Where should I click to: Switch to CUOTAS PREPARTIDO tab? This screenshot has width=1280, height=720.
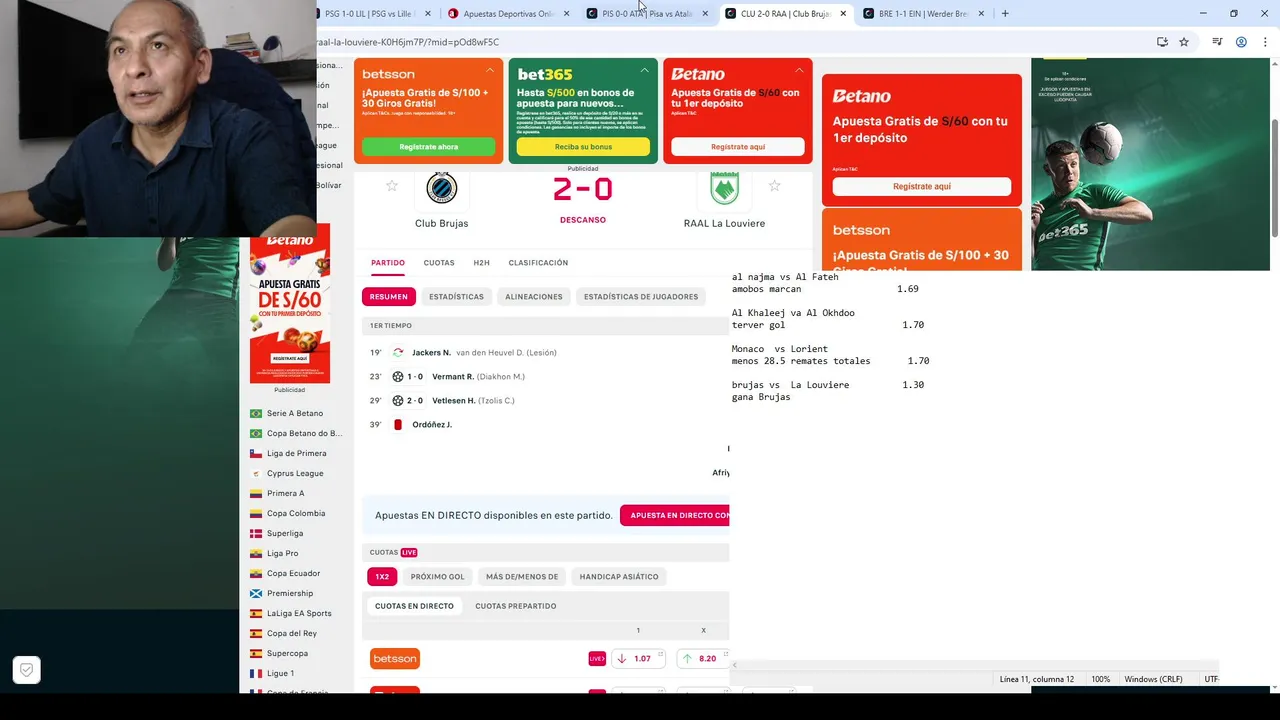pos(516,606)
